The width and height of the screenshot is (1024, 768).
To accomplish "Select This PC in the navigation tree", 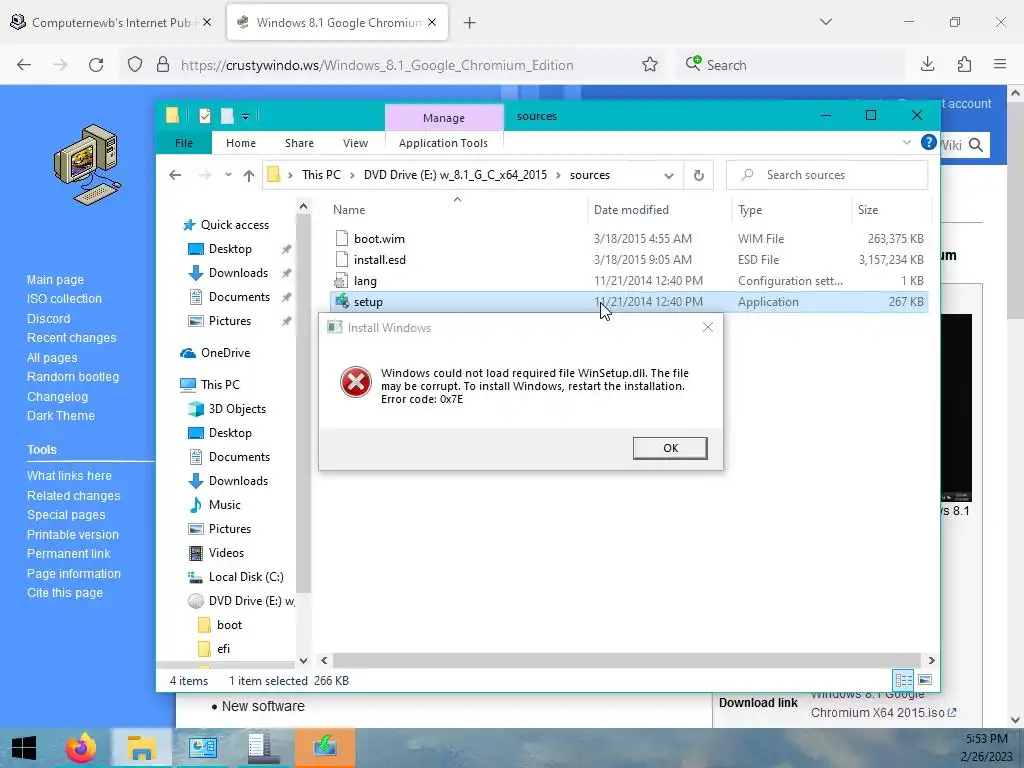I will [x=219, y=385].
